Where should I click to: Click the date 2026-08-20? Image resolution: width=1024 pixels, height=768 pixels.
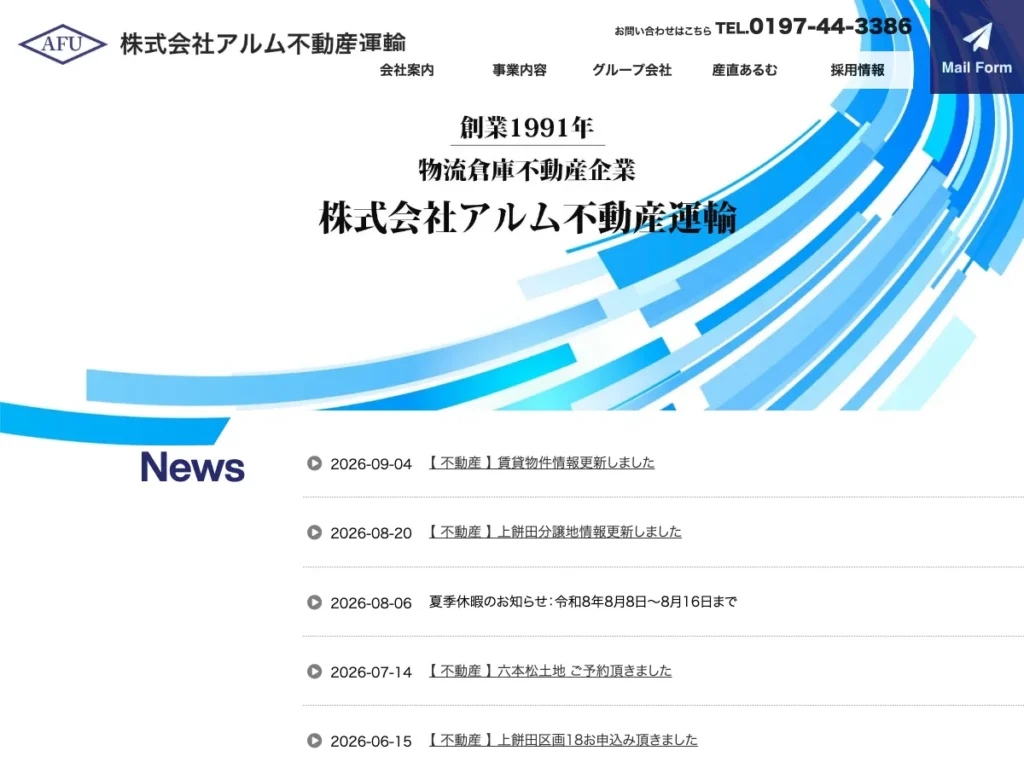(x=371, y=533)
